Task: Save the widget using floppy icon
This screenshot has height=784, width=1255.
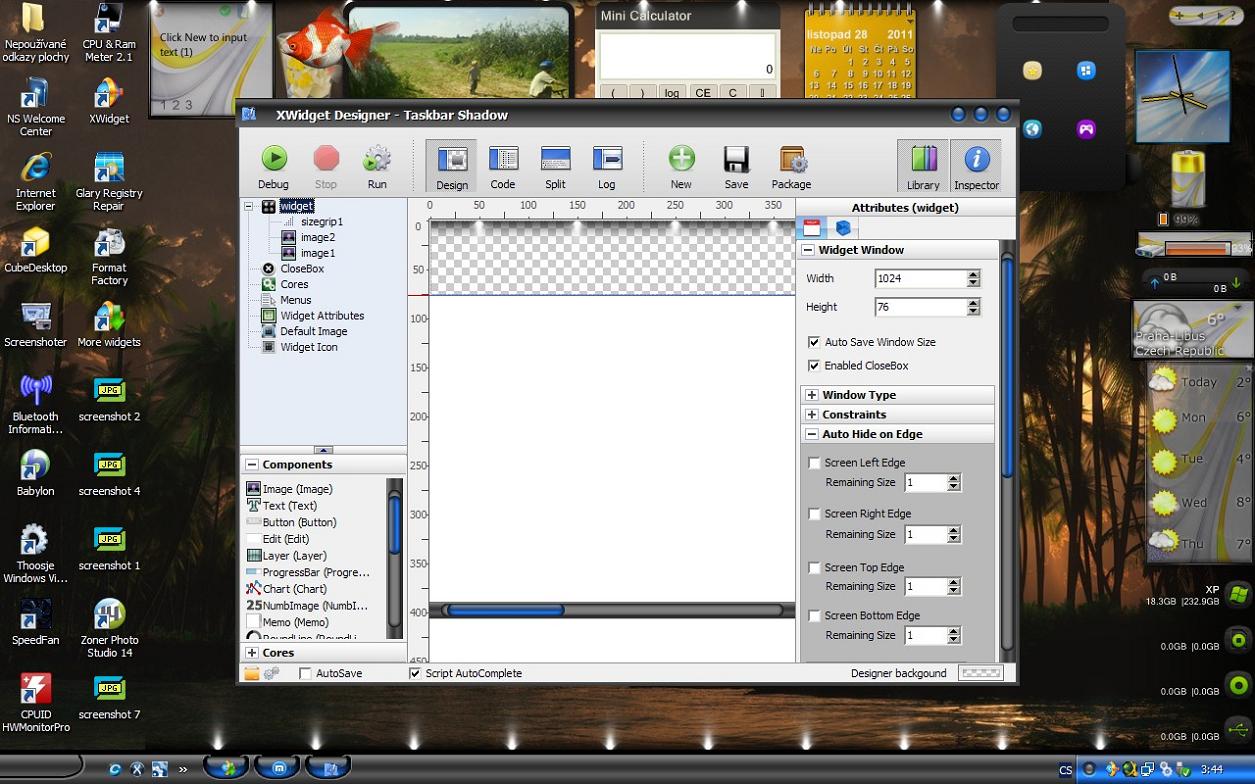Action: tap(736, 159)
